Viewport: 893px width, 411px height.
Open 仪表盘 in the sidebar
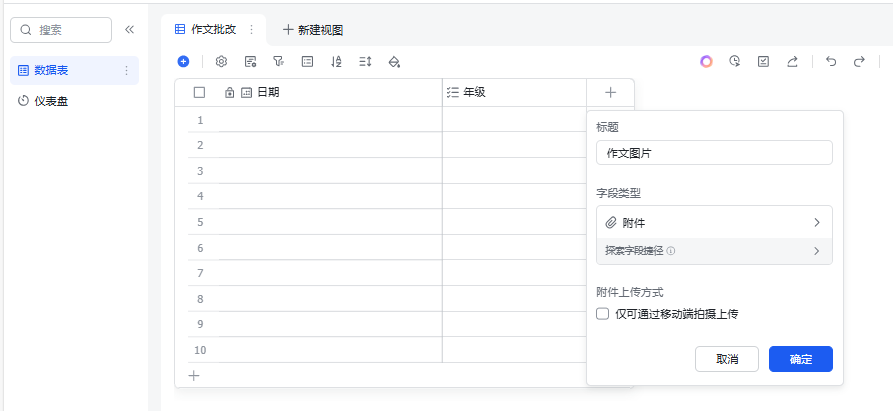click(75, 101)
